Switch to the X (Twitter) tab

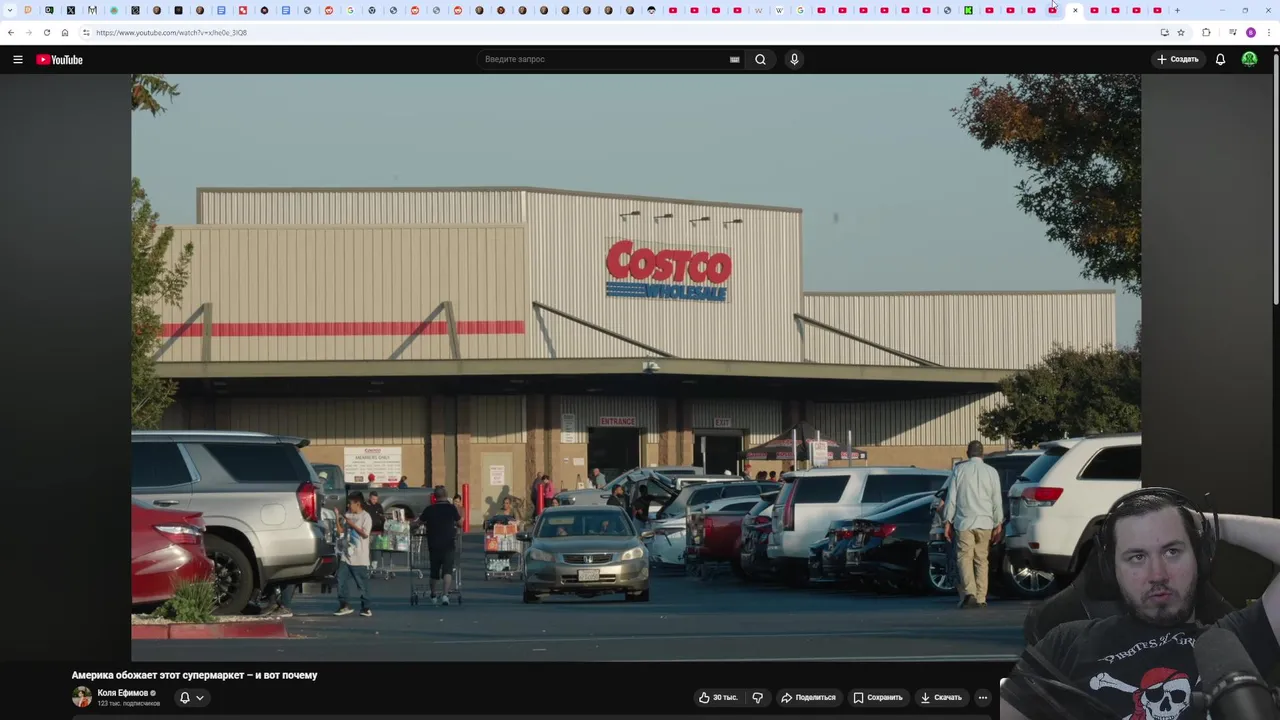click(71, 10)
